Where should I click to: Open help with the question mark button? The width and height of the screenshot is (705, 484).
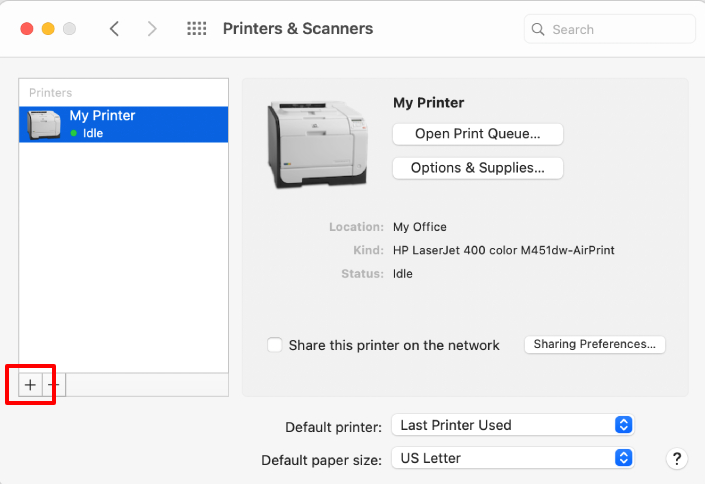coord(677,459)
